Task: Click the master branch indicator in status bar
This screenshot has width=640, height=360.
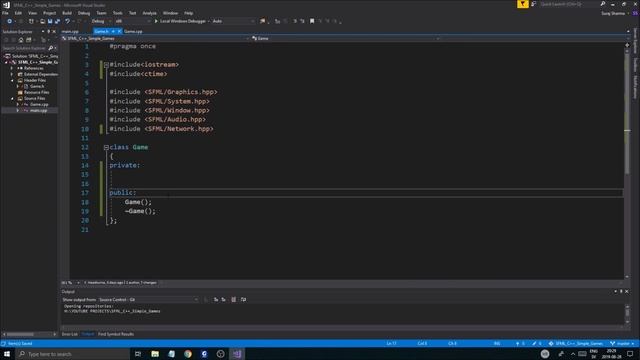Action: click(622, 344)
